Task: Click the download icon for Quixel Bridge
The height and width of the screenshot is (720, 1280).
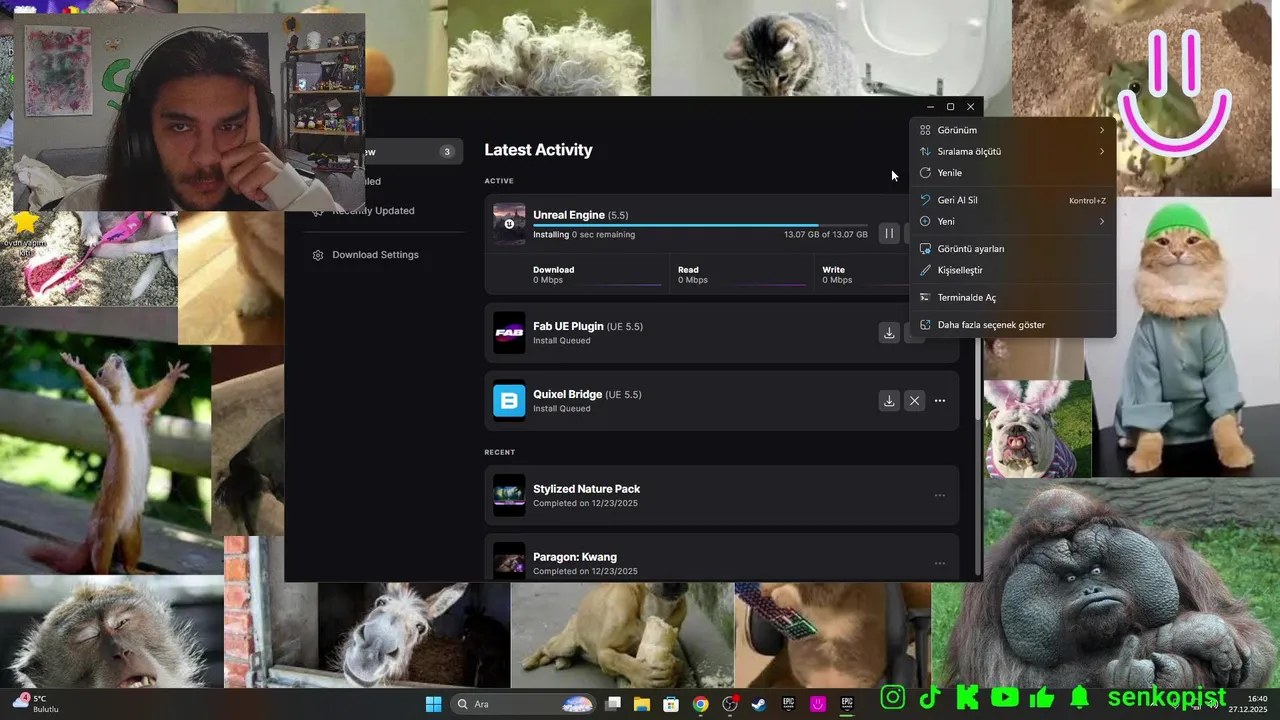Action: [889, 401]
